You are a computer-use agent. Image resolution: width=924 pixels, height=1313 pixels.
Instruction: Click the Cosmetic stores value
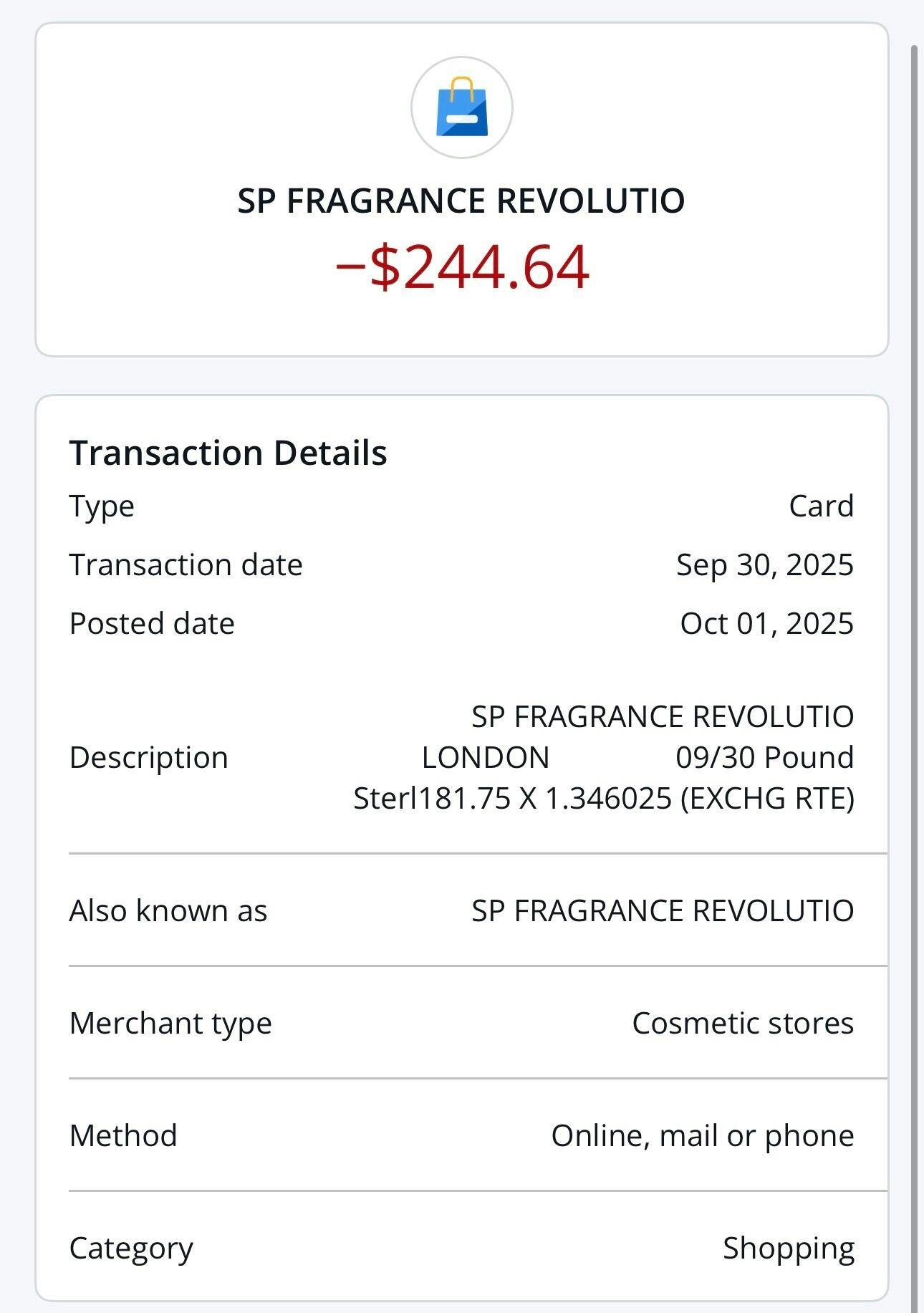click(x=742, y=1023)
